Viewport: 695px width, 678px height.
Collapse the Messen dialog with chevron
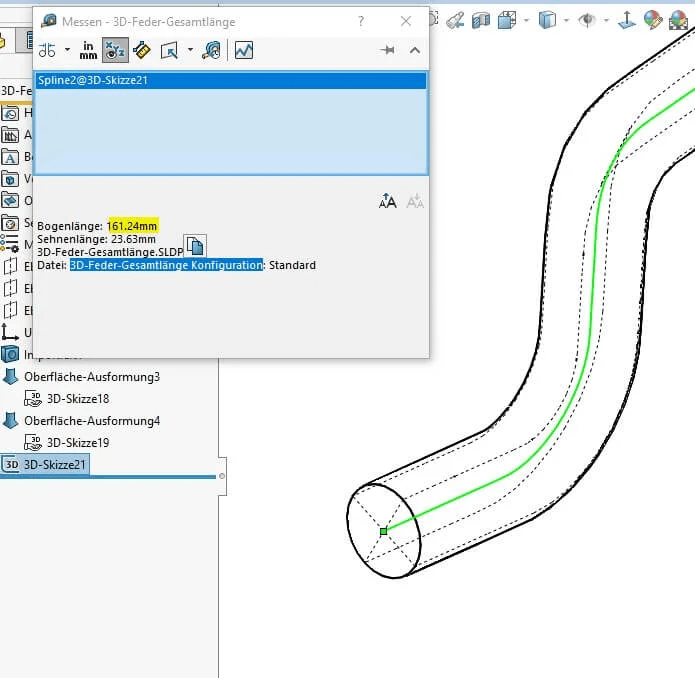pyautogui.click(x=414, y=50)
